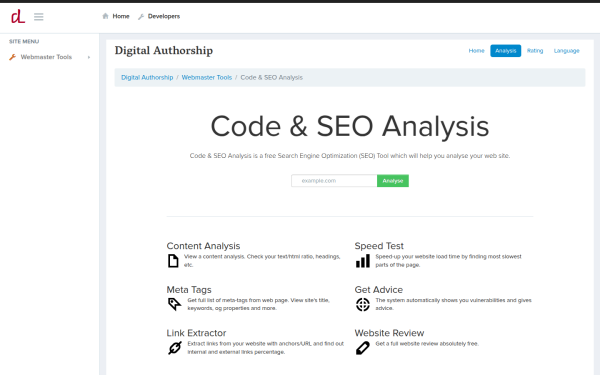
Task: Switch to the Rating tab
Action: [535, 51]
